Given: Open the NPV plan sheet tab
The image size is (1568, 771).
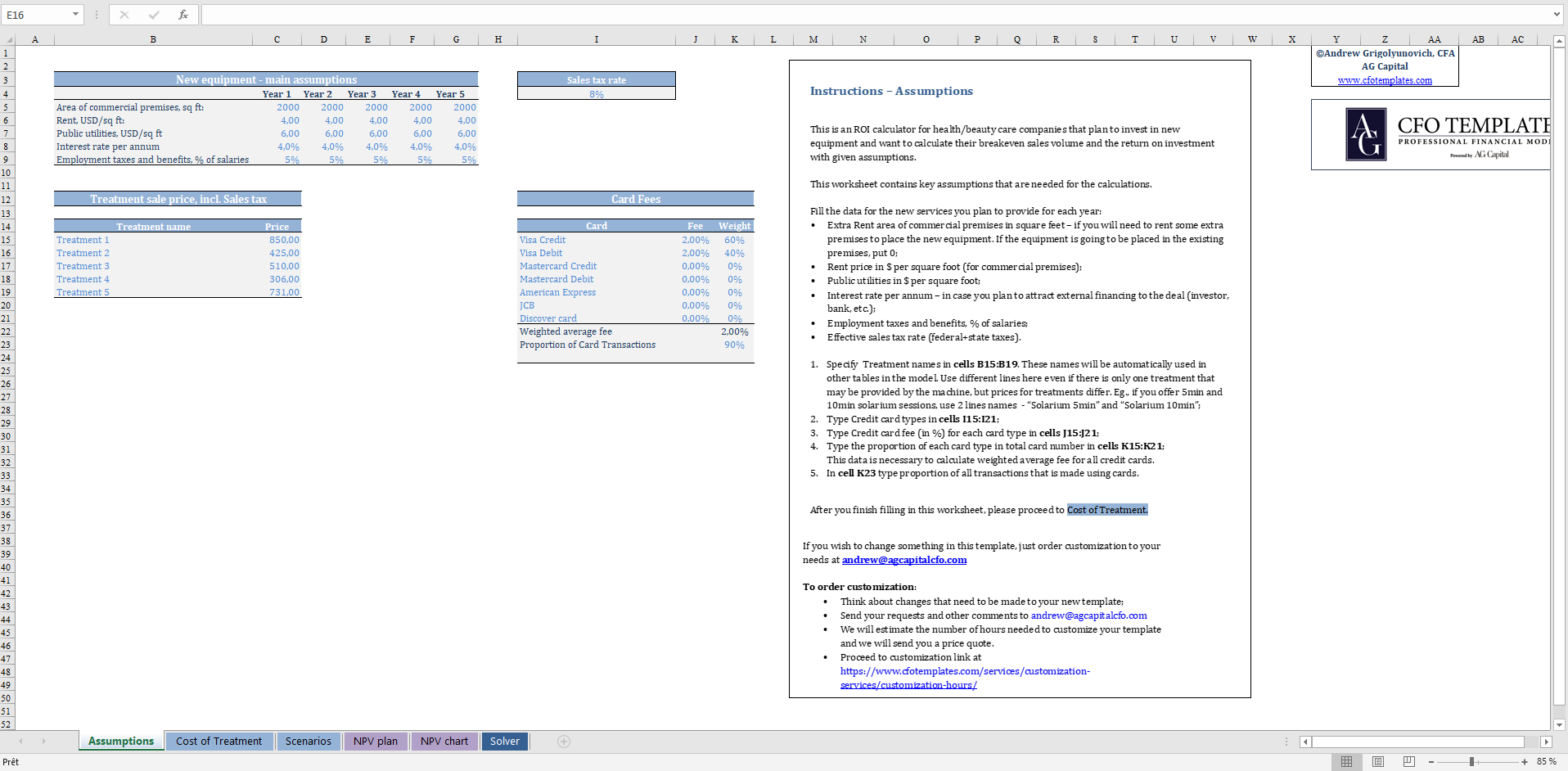Looking at the screenshot, I should [x=376, y=742].
